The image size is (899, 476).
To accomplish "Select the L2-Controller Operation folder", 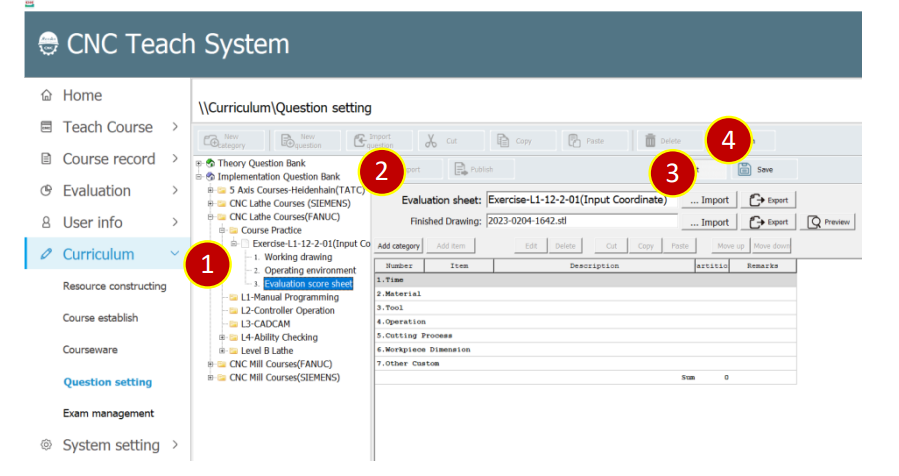I will click(x=287, y=310).
